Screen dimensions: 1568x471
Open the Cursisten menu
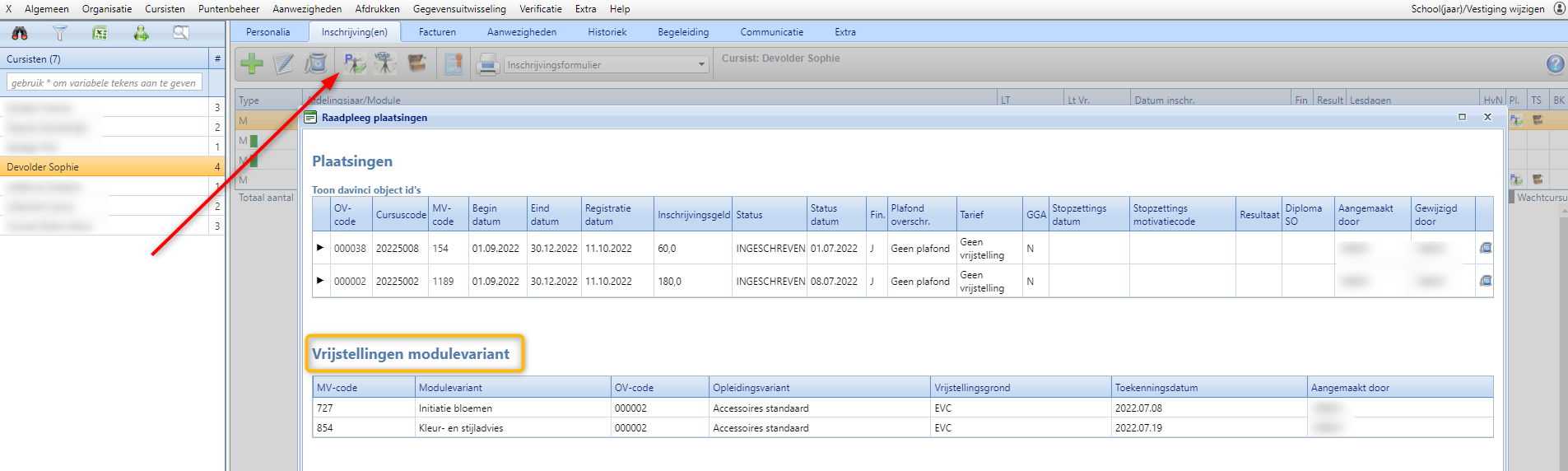(165, 9)
